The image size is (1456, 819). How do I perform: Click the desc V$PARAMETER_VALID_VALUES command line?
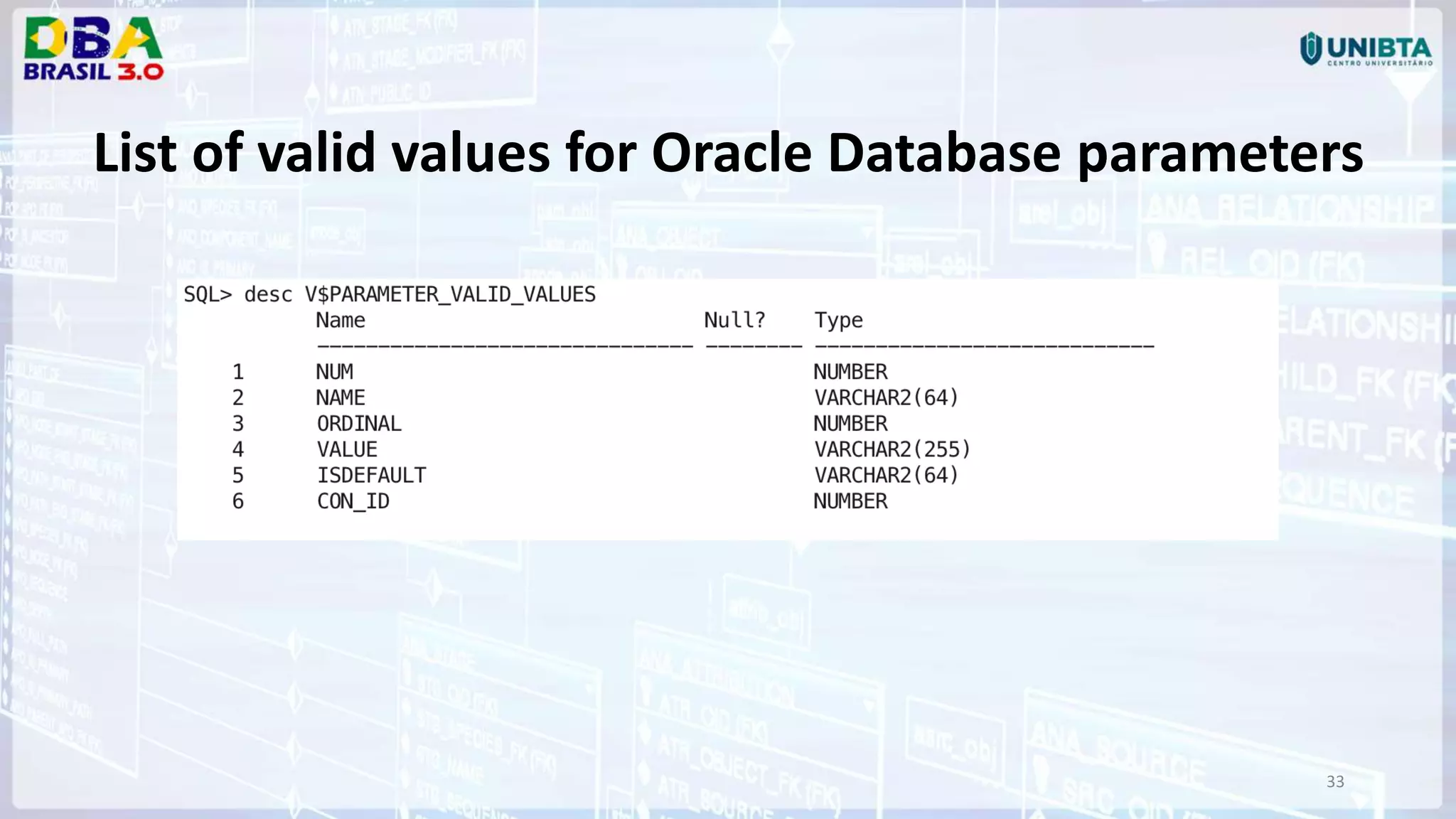pos(419,294)
